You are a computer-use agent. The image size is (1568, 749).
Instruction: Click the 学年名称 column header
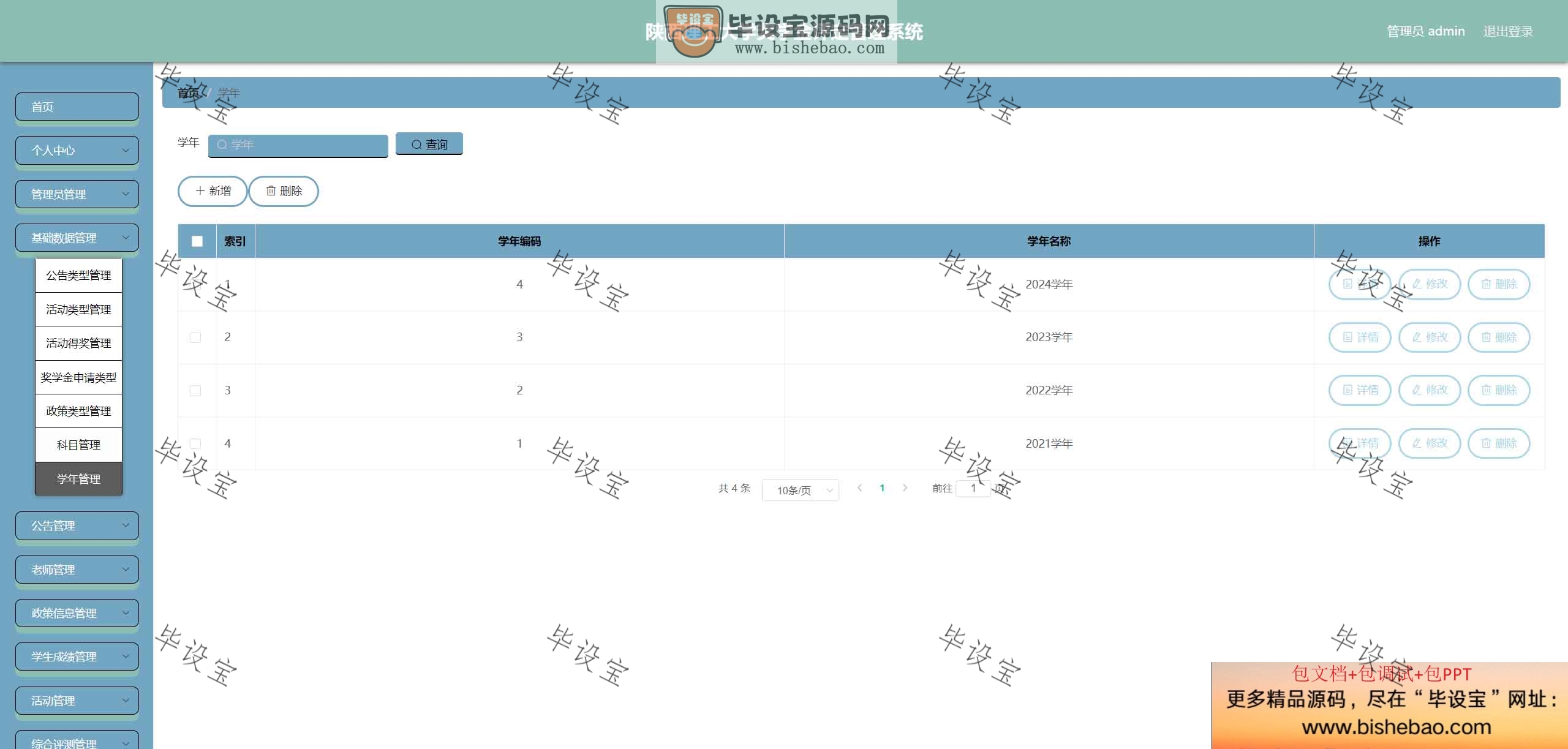coord(1049,241)
